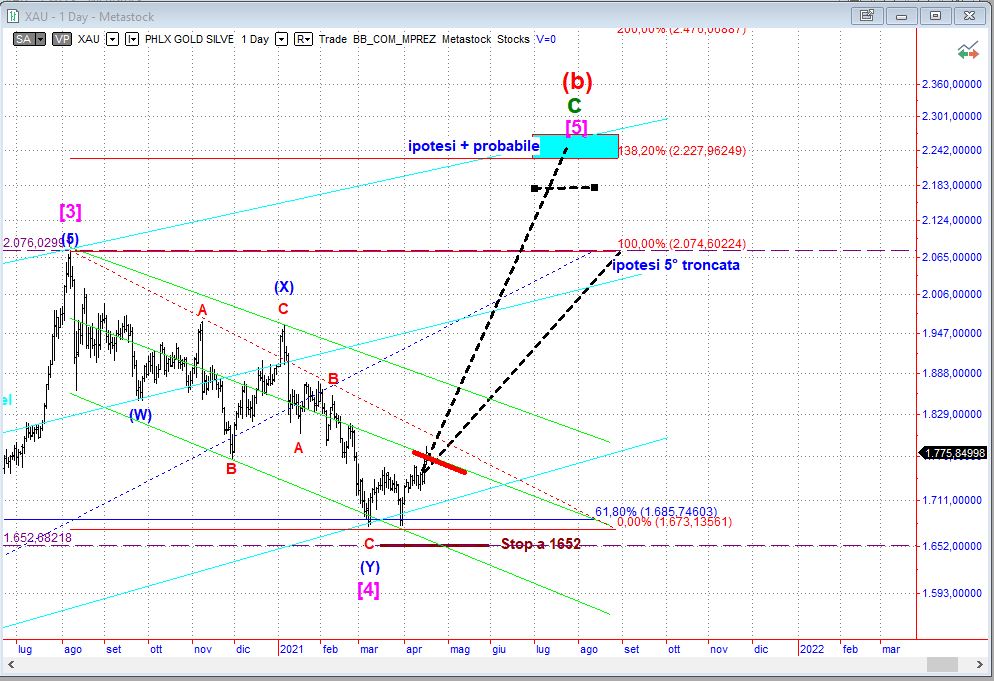Viewport: 994px width, 681px height.
Task: Select the blue (Y) wave label
Action: point(370,566)
